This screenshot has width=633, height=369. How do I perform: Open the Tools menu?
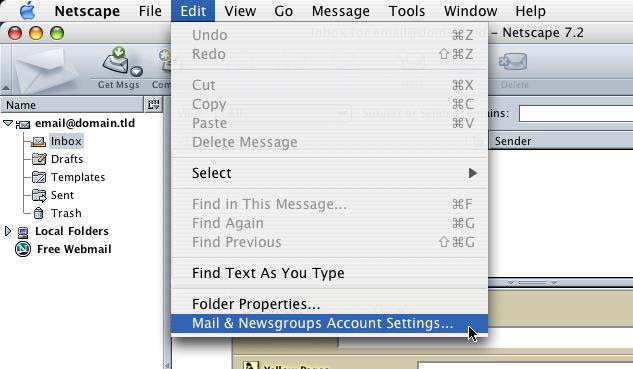pos(407,11)
